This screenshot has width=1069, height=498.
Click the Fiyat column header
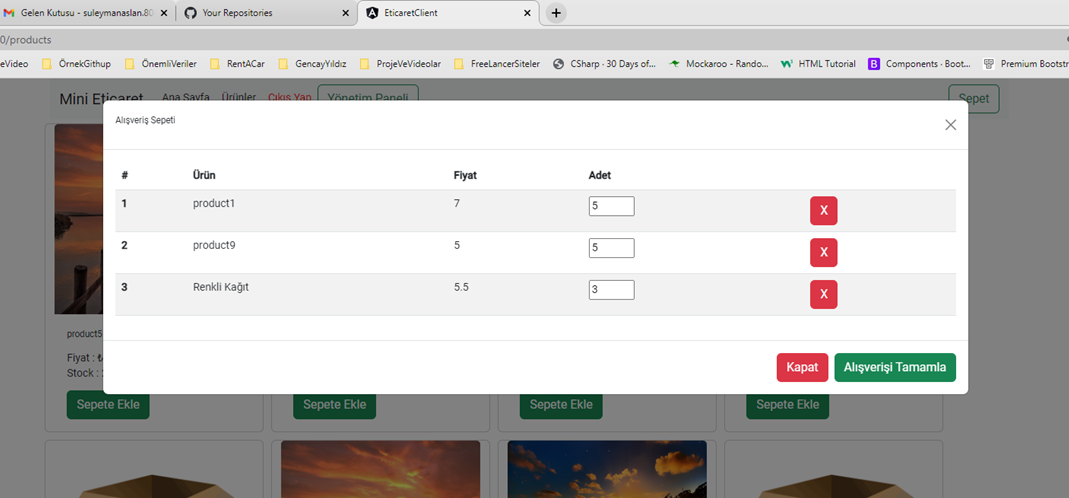(465, 175)
